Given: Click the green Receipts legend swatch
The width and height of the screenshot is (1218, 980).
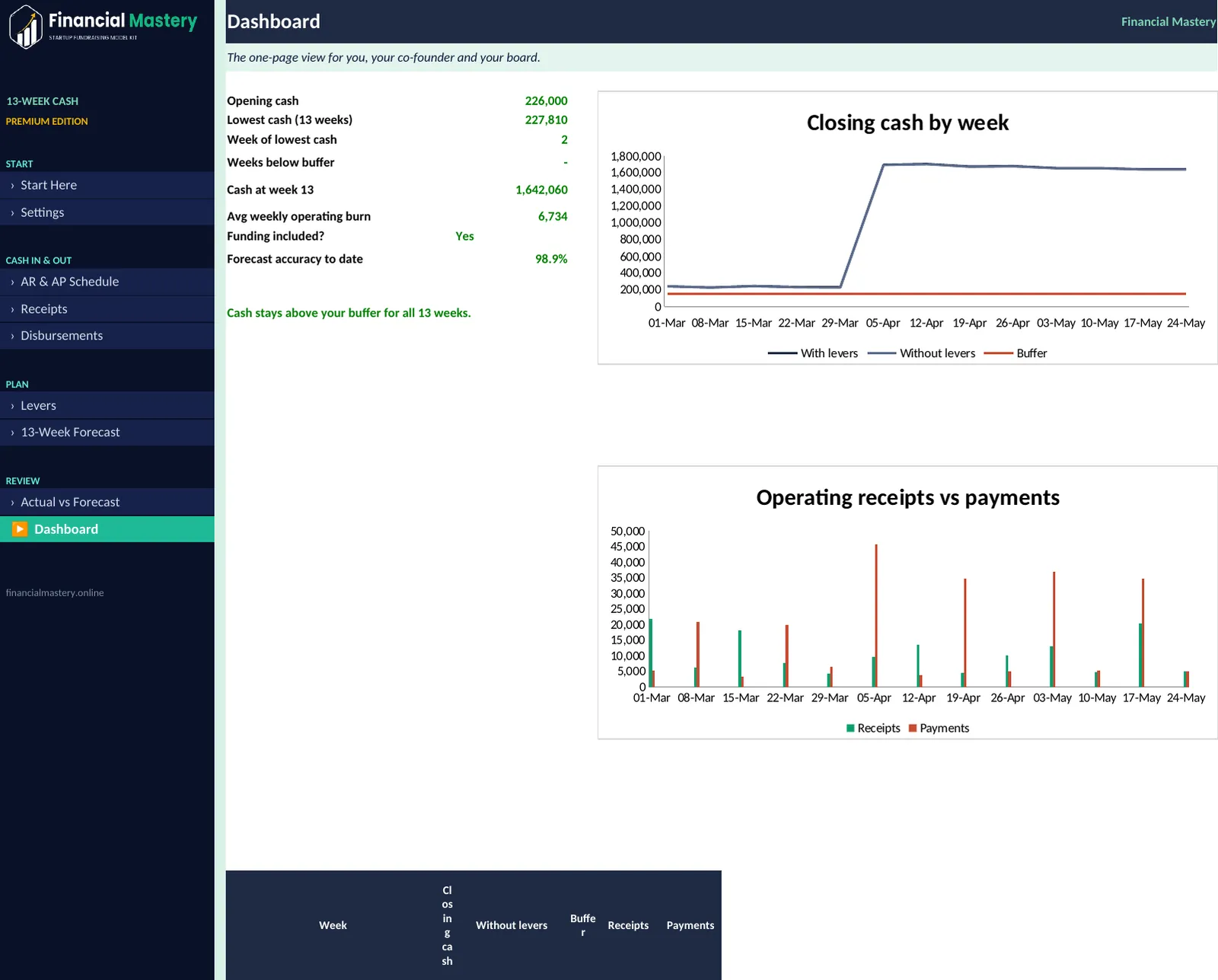Looking at the screenshot, I should pos(850,729).
